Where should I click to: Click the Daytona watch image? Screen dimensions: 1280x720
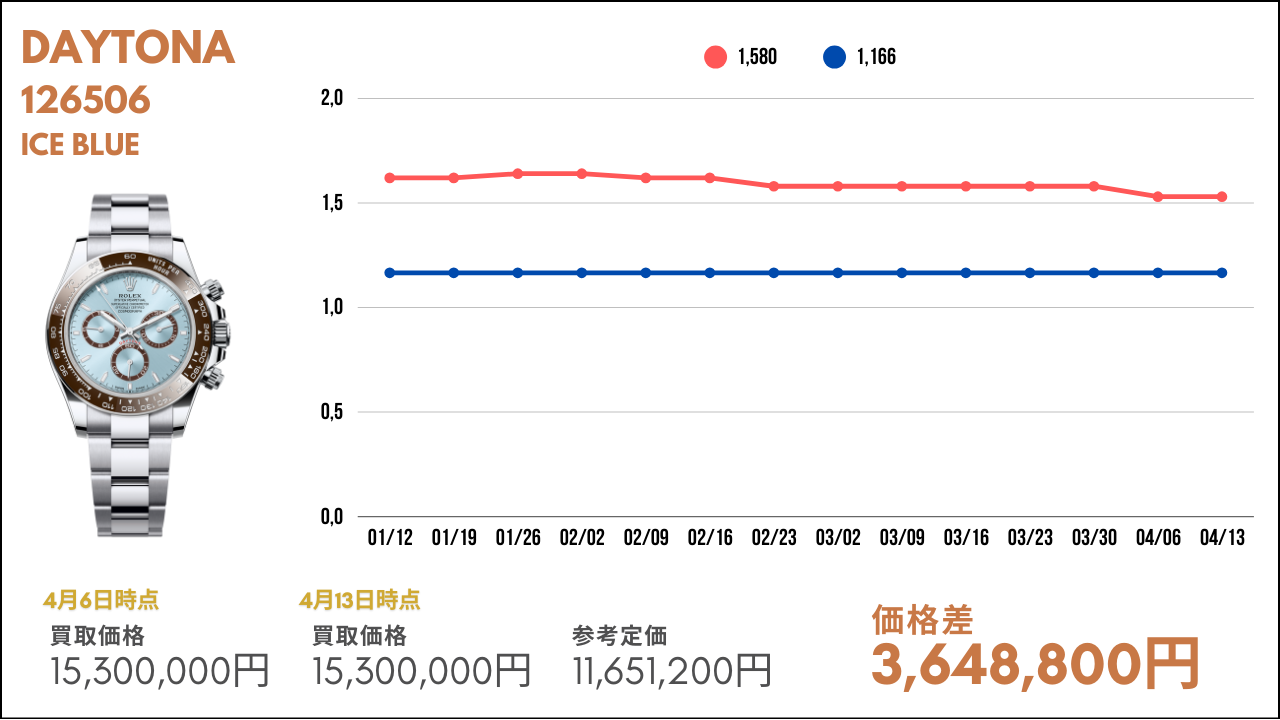point(135,365)
